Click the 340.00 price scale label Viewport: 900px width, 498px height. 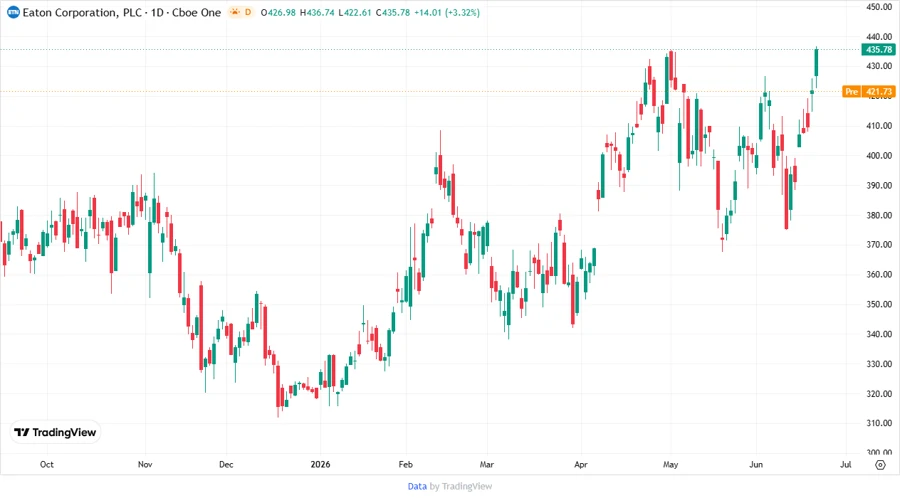[879, 334]
